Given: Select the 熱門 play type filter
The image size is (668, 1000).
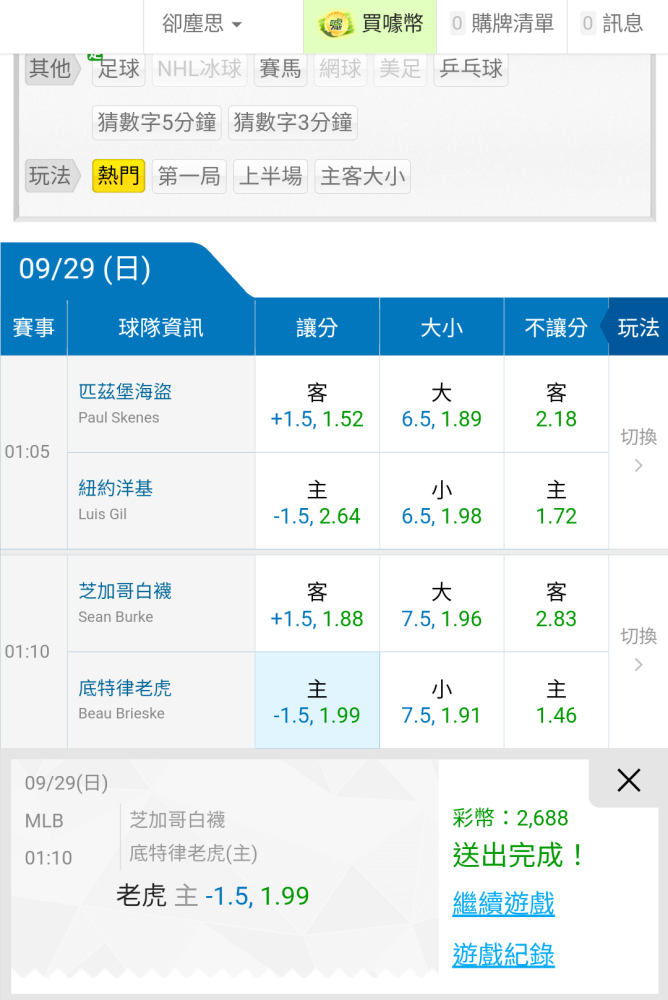Looking at the screenshot, I should point(118,177).
